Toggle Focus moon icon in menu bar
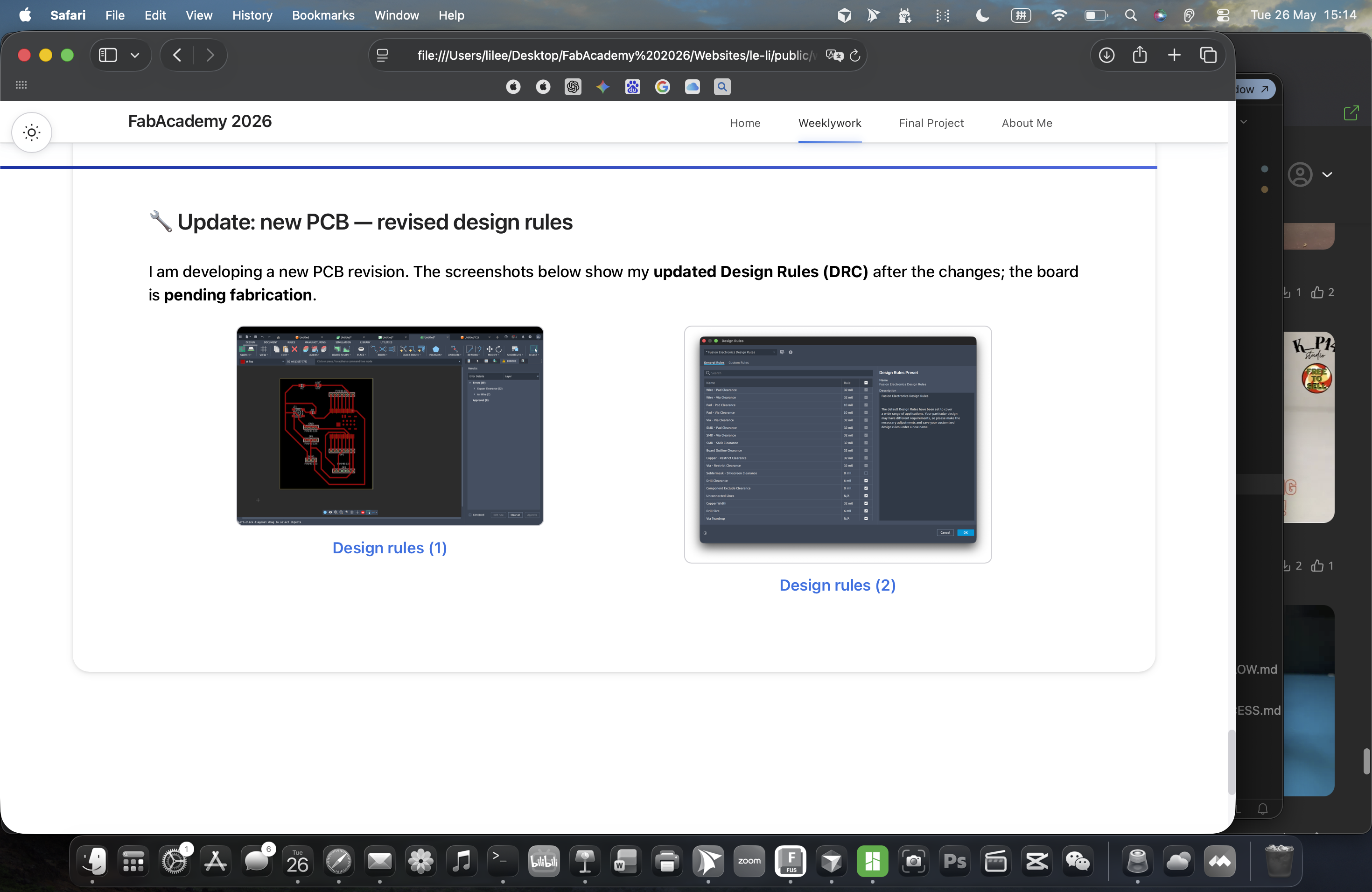The image size is (1372, 892). click(982, 15)
